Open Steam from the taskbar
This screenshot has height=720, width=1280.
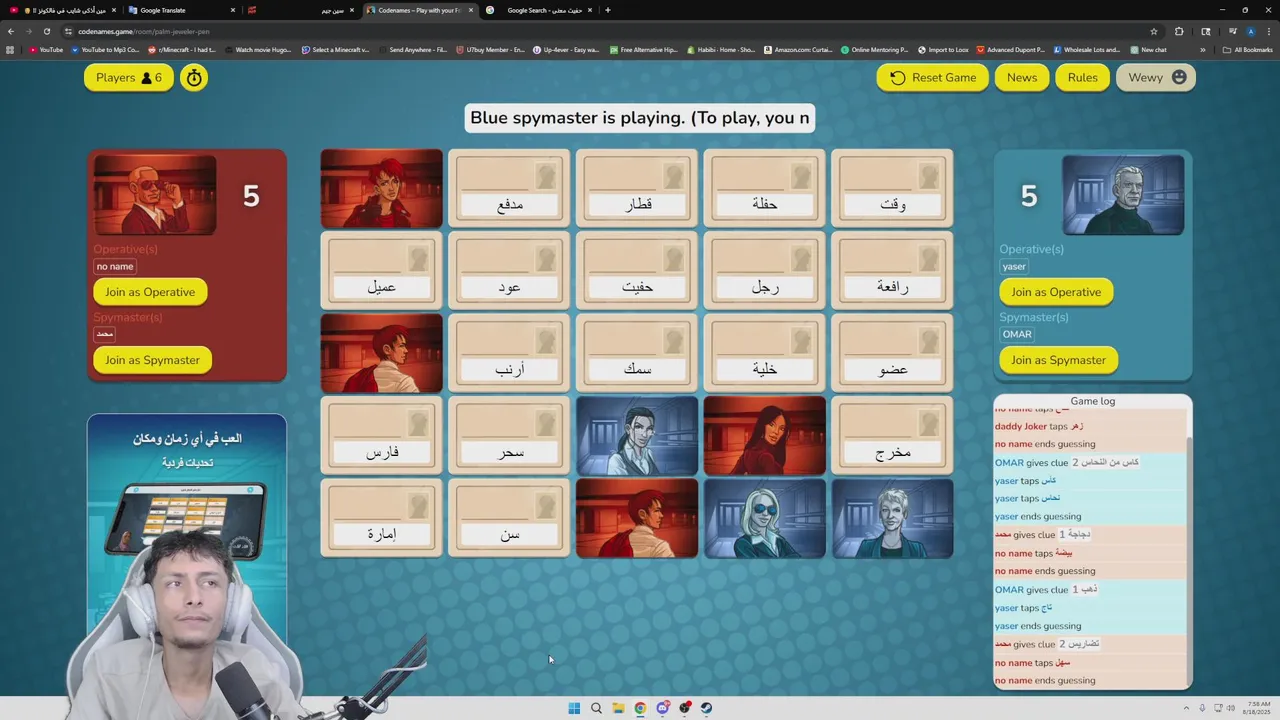click(706, 708)
